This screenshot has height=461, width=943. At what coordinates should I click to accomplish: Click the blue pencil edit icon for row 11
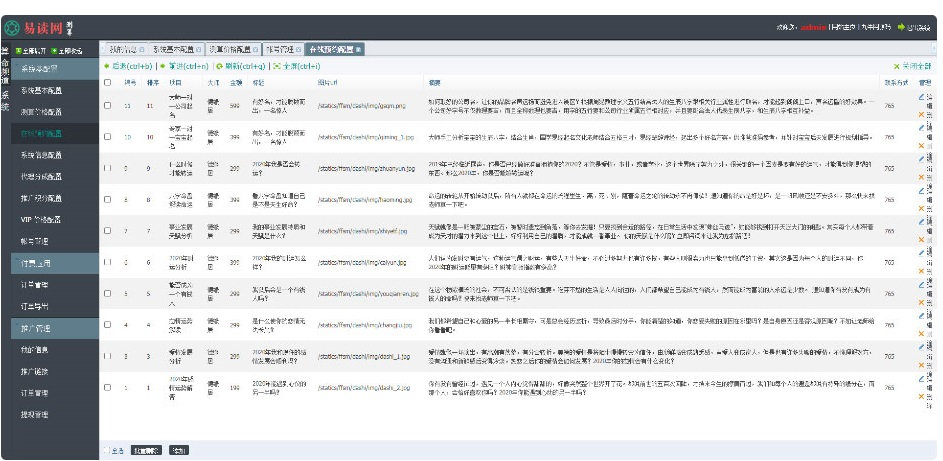pos(921,96)
